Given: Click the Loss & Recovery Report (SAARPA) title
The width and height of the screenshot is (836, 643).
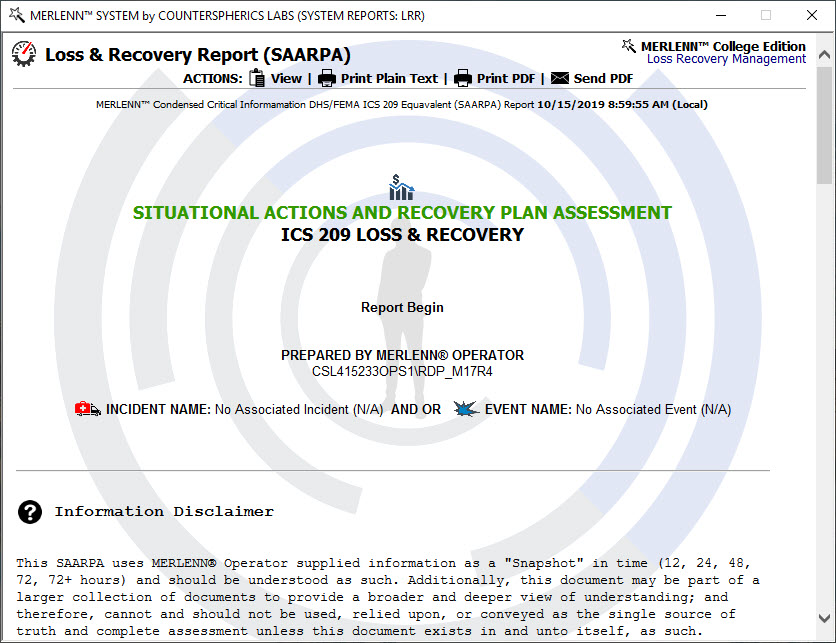Looking at the screenshot, I should [198, 55].
